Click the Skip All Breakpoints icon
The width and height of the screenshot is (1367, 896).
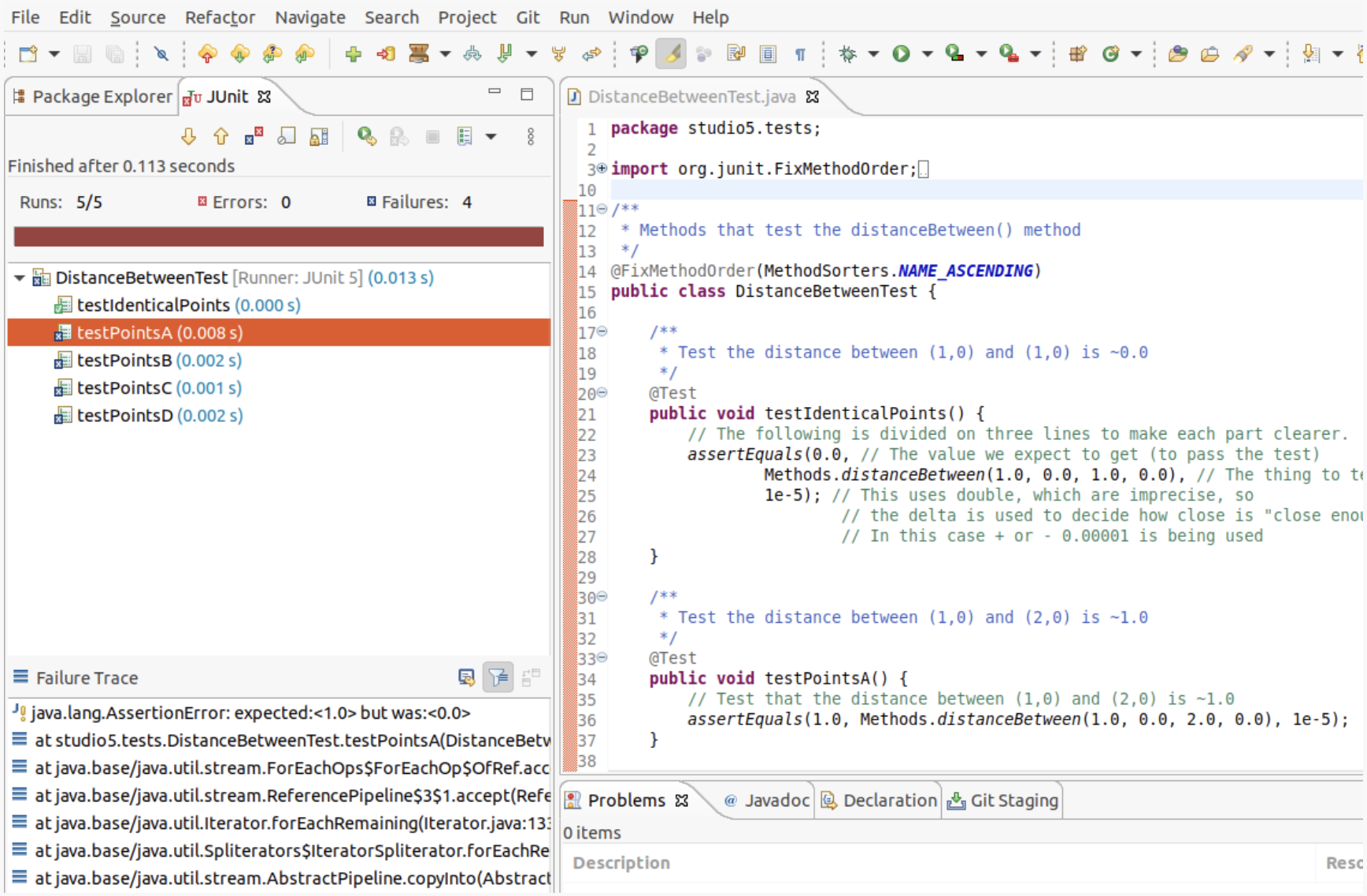161,54
